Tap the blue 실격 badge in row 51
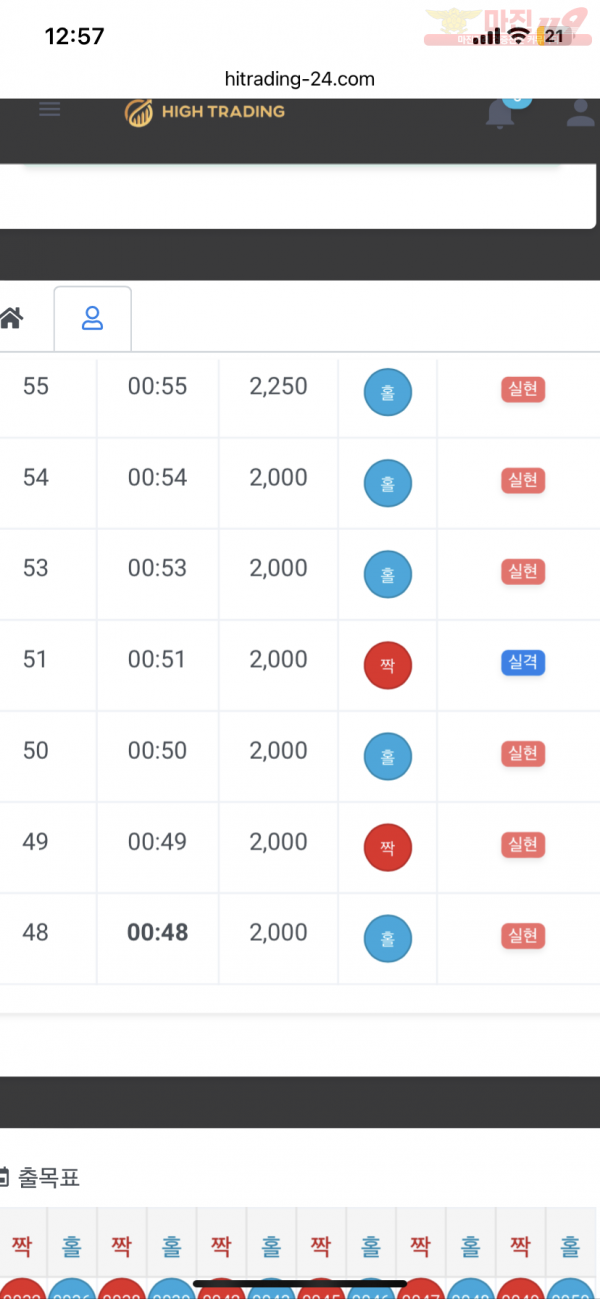600x1299 pixels. point(523,663)
